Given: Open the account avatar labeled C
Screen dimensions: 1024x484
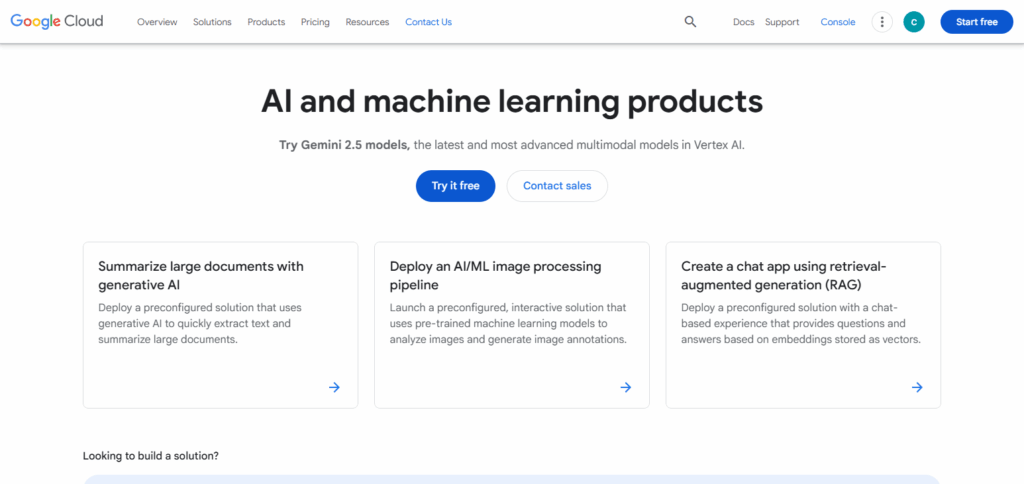Looking at the screenshot, I should point(914,22).
